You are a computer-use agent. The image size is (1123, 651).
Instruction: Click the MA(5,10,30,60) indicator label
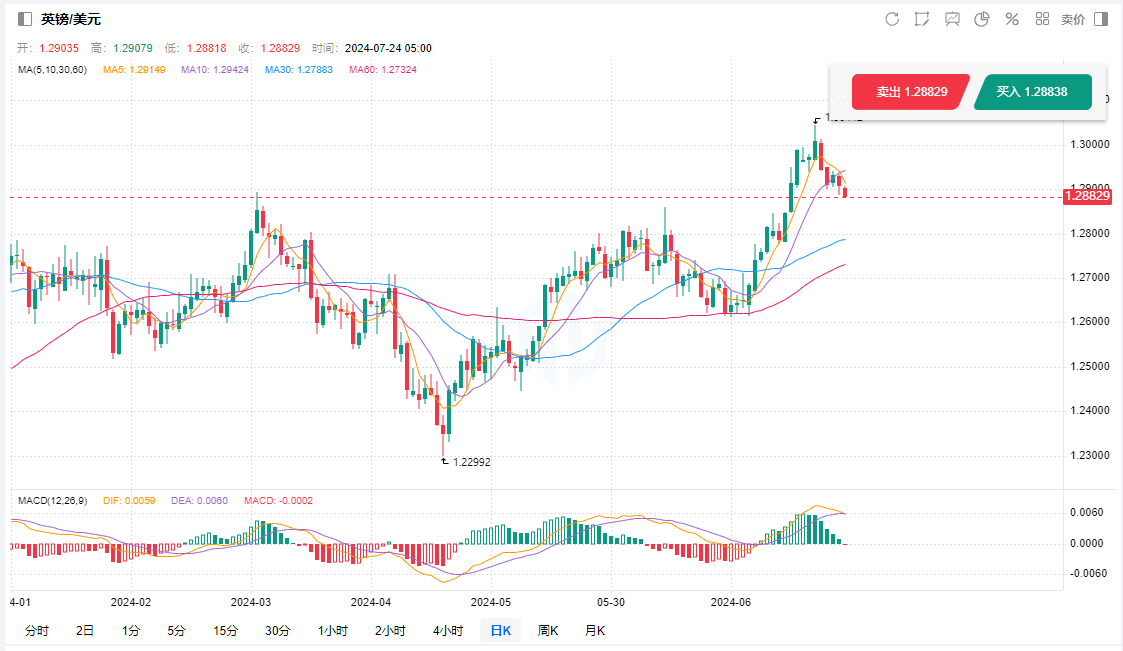(x=52, y=70)
